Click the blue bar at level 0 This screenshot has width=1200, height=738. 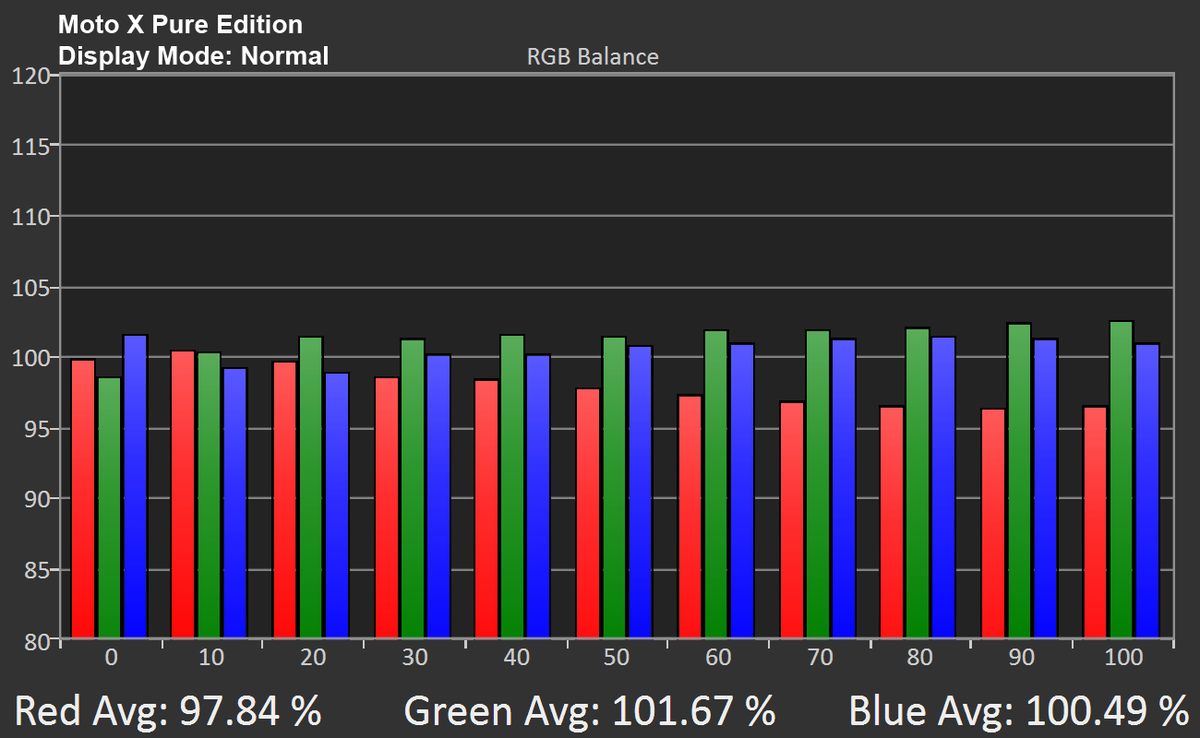pos(135,487)
